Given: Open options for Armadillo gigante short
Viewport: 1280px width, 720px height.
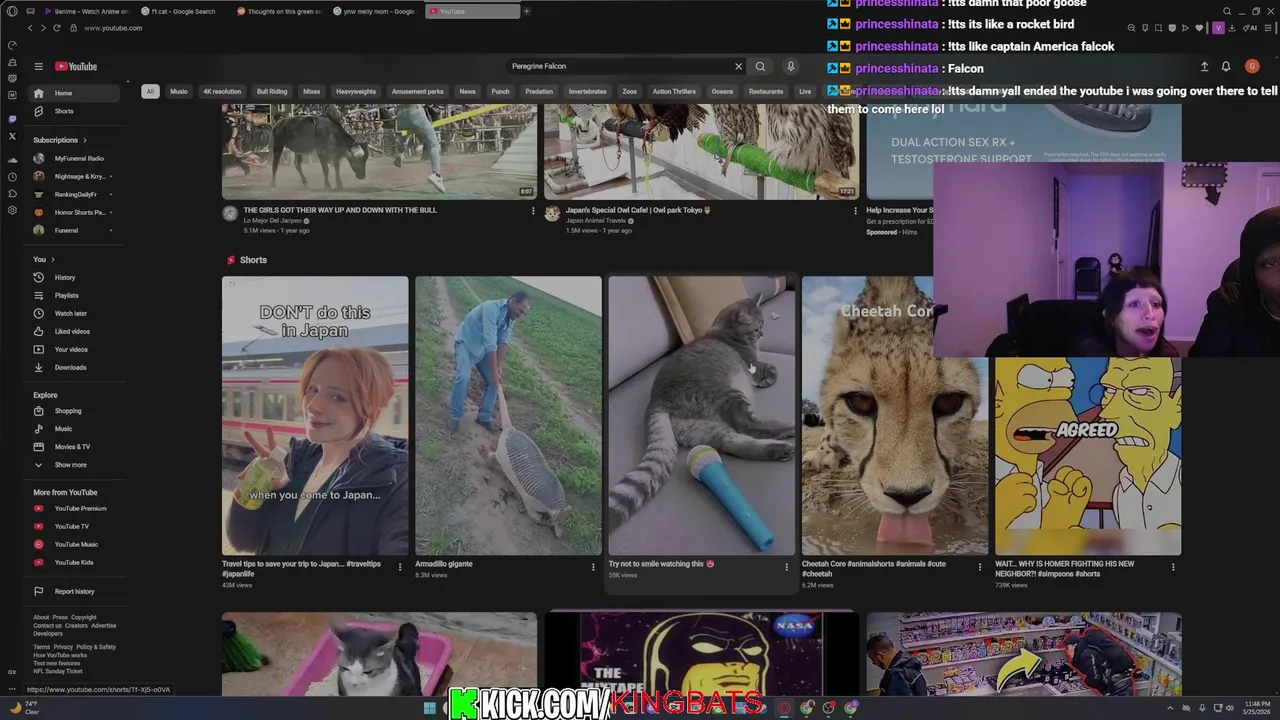Looking at the screenshot, I should coord(593,567).
